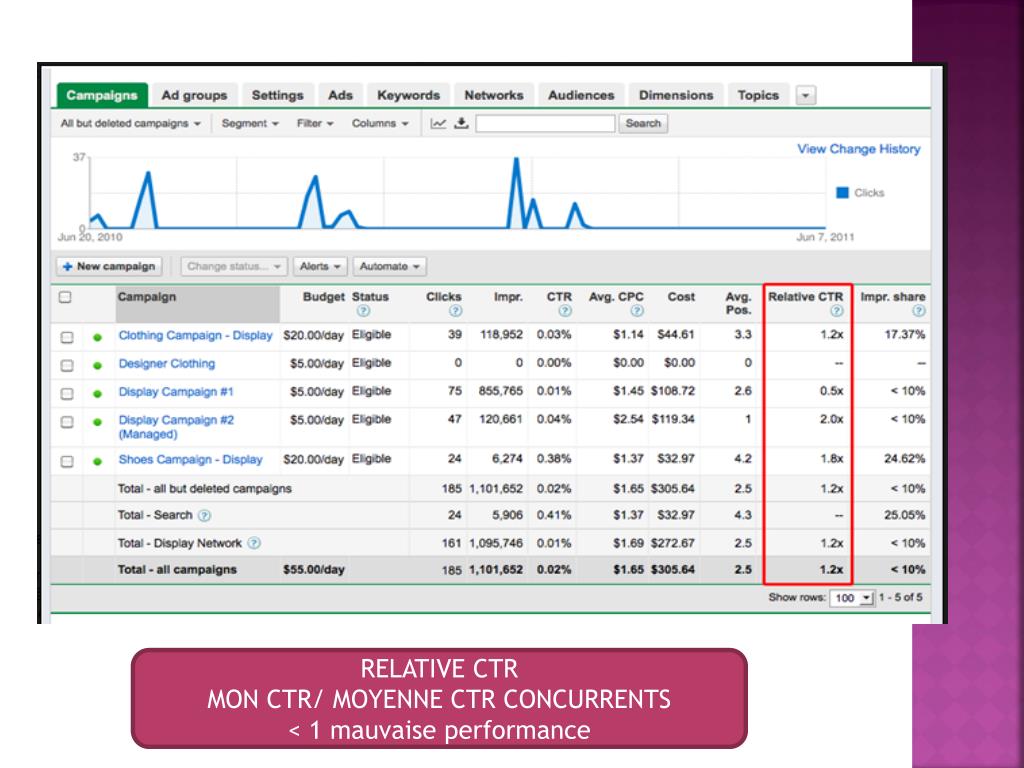Open Display Campaign #2 (Managed) link
This screenshot has height=768, width=1024.
tap(176, 427)
